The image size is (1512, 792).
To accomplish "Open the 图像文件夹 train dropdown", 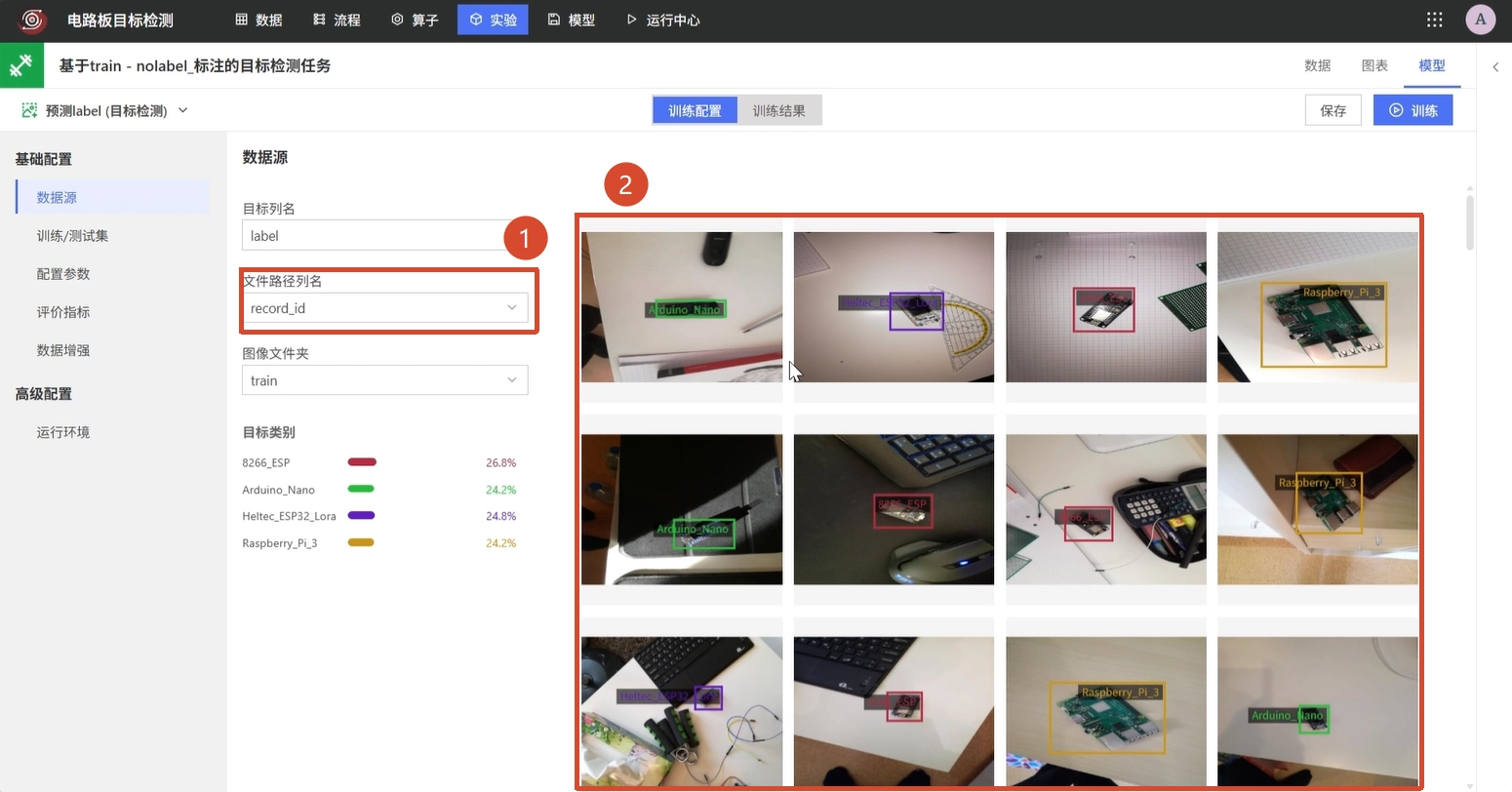I will click(384, 380).
